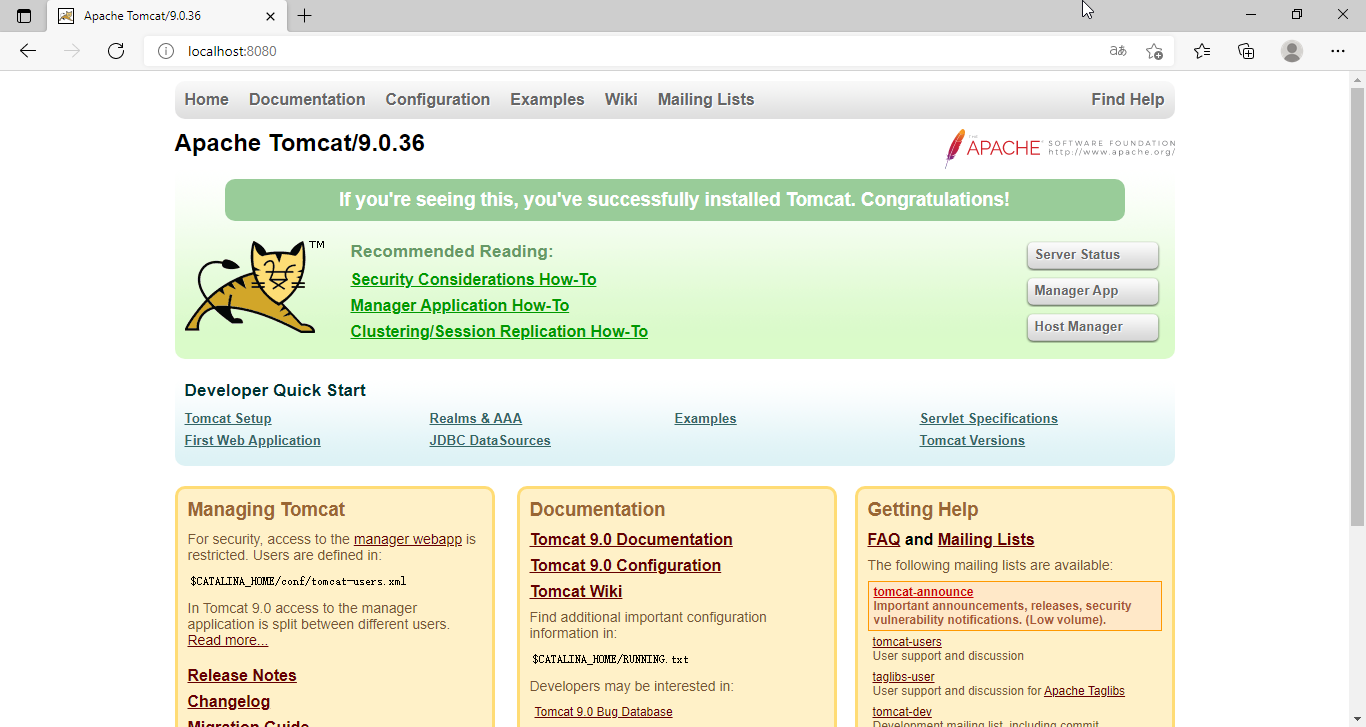Open the tomcat-users mailing list link
This screenshot has height=727, width=1366.
coord(907,642)
